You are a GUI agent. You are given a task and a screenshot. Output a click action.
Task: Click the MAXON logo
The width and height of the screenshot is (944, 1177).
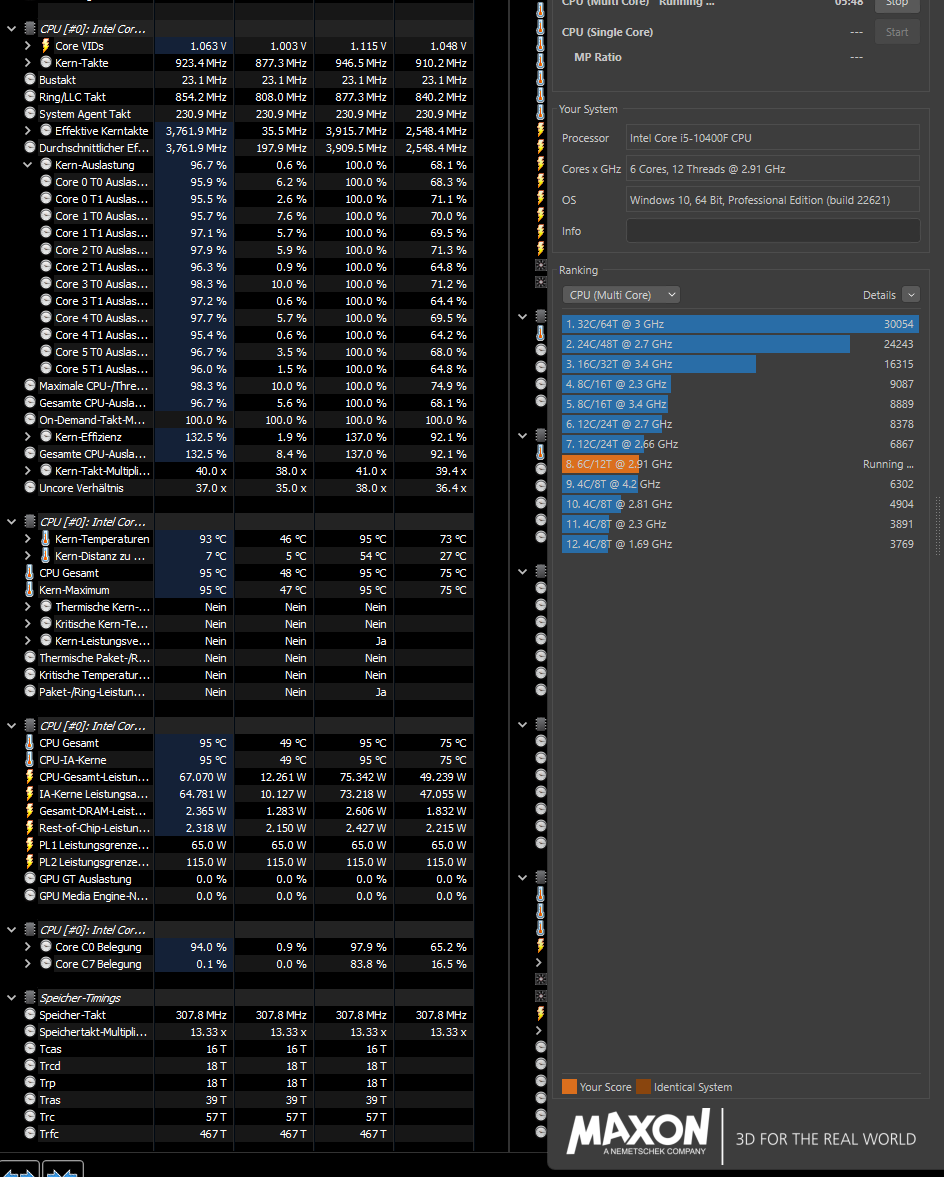(x=639, y=1133)
